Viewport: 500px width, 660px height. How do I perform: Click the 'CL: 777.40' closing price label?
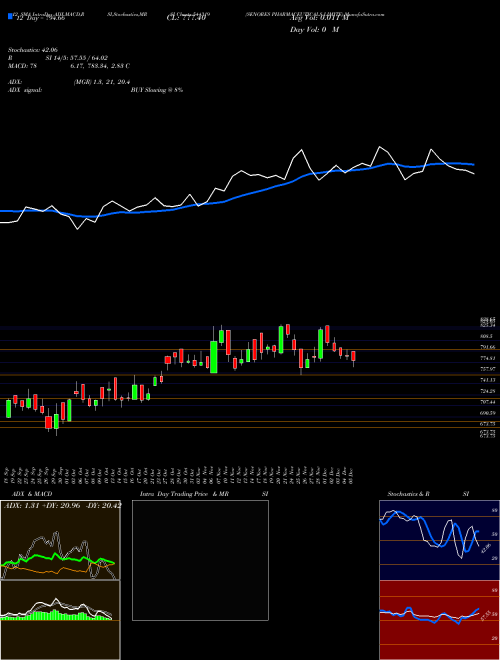pos(186,17)
